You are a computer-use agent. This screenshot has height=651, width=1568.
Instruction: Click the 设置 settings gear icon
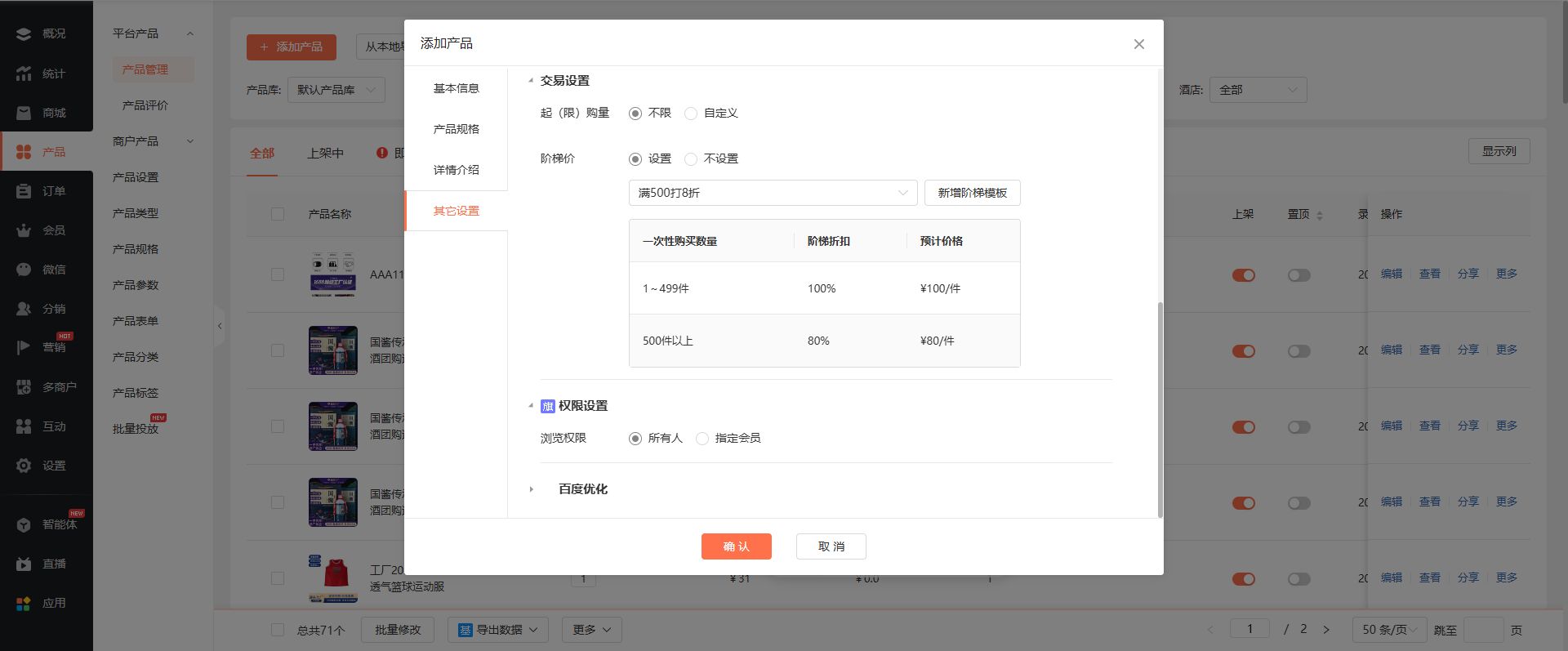pyautogui.click(x=24, y=466)
